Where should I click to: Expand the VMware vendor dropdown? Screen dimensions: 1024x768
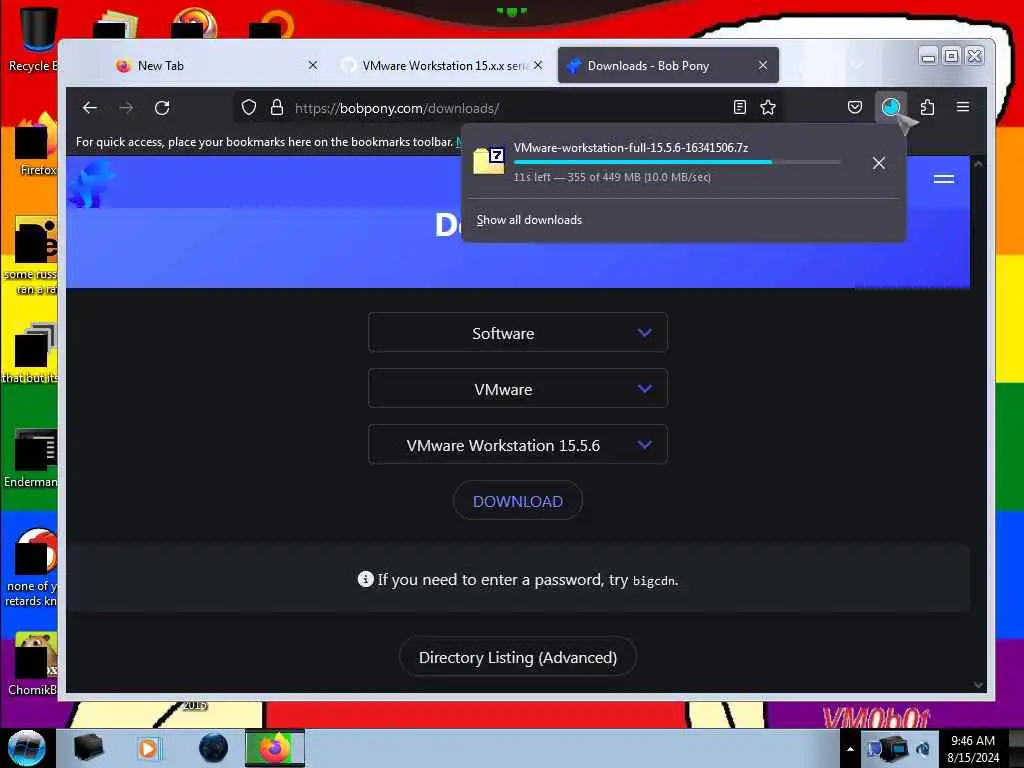point(518,389)
